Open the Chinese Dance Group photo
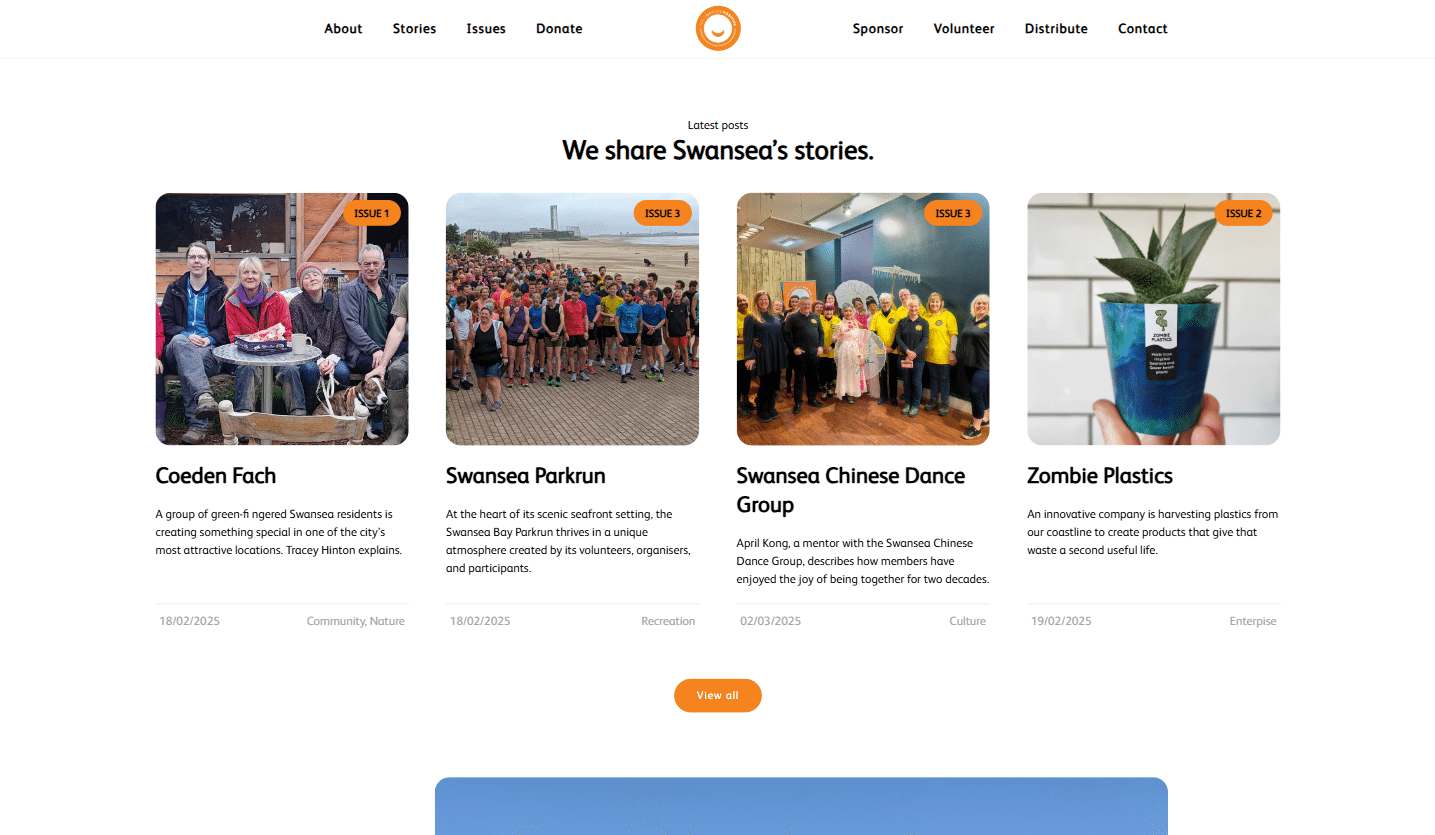The image size is (1435, 835). click(863, 319)
